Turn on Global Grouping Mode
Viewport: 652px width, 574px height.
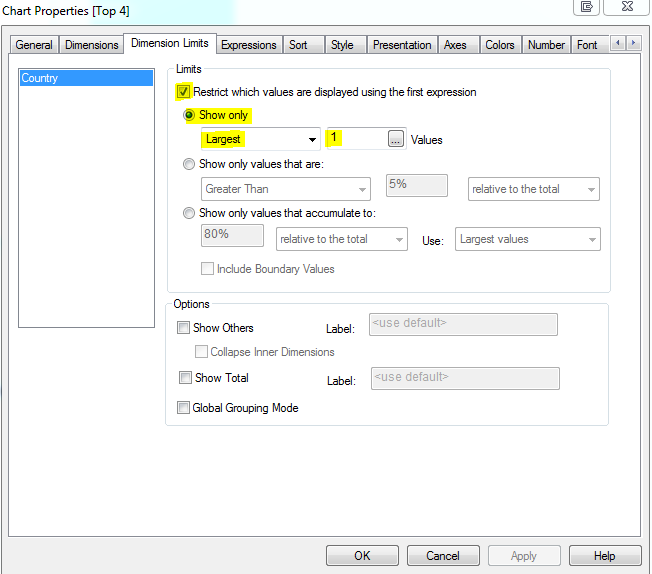pos(183,408)
